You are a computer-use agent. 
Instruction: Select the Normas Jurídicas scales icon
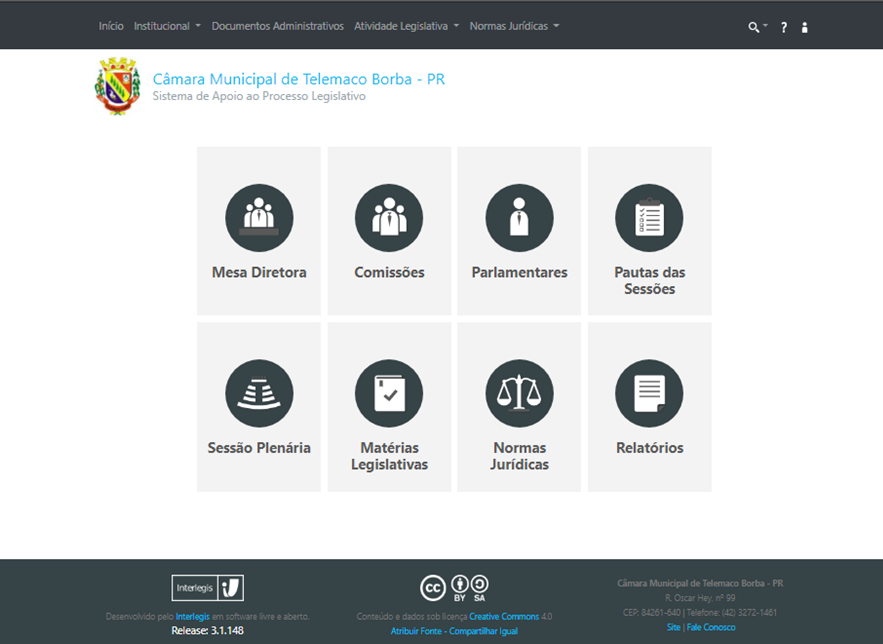pyautogui.click(x=519, y=393)
